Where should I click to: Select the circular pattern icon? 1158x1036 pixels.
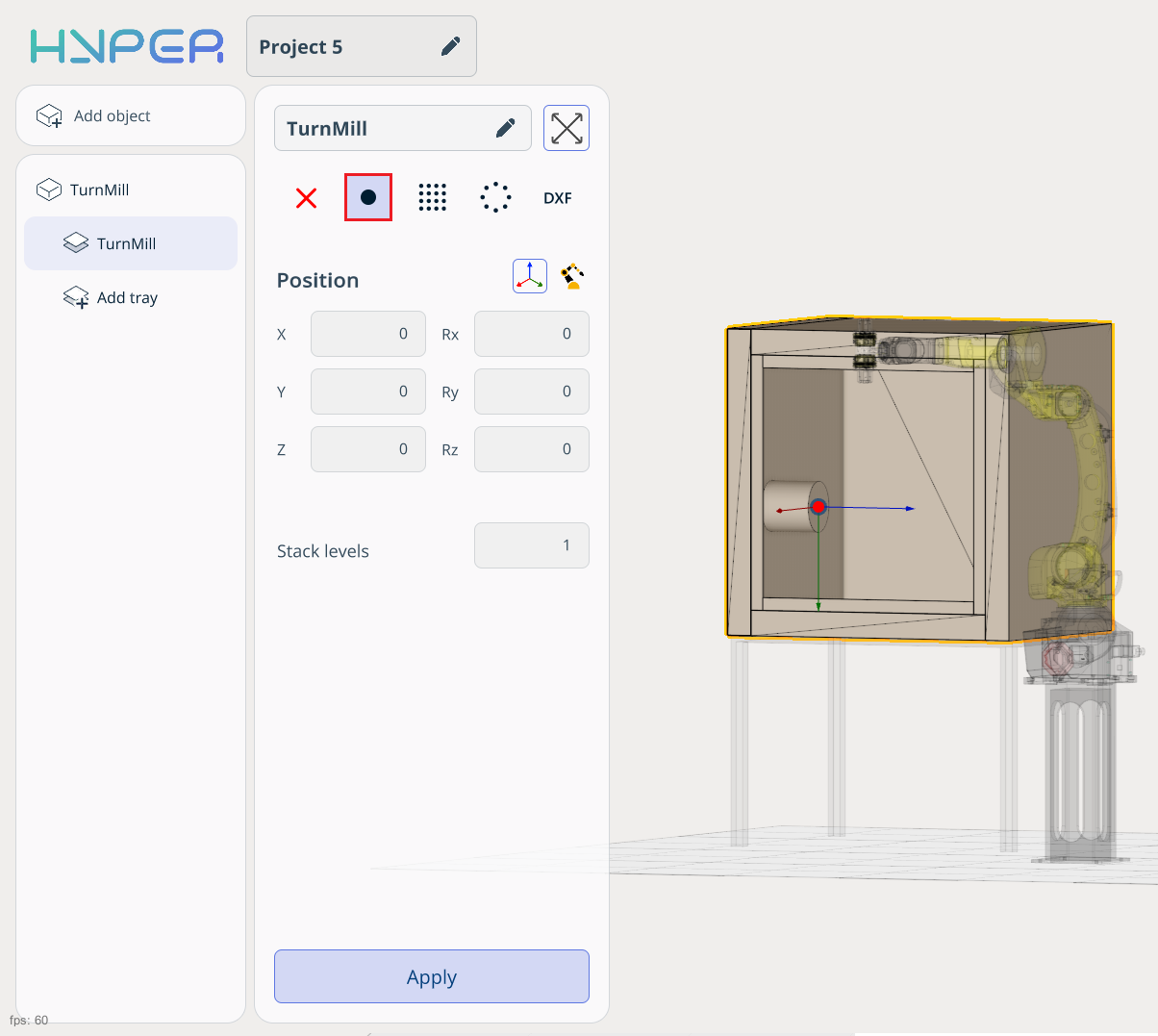(495, 197)
